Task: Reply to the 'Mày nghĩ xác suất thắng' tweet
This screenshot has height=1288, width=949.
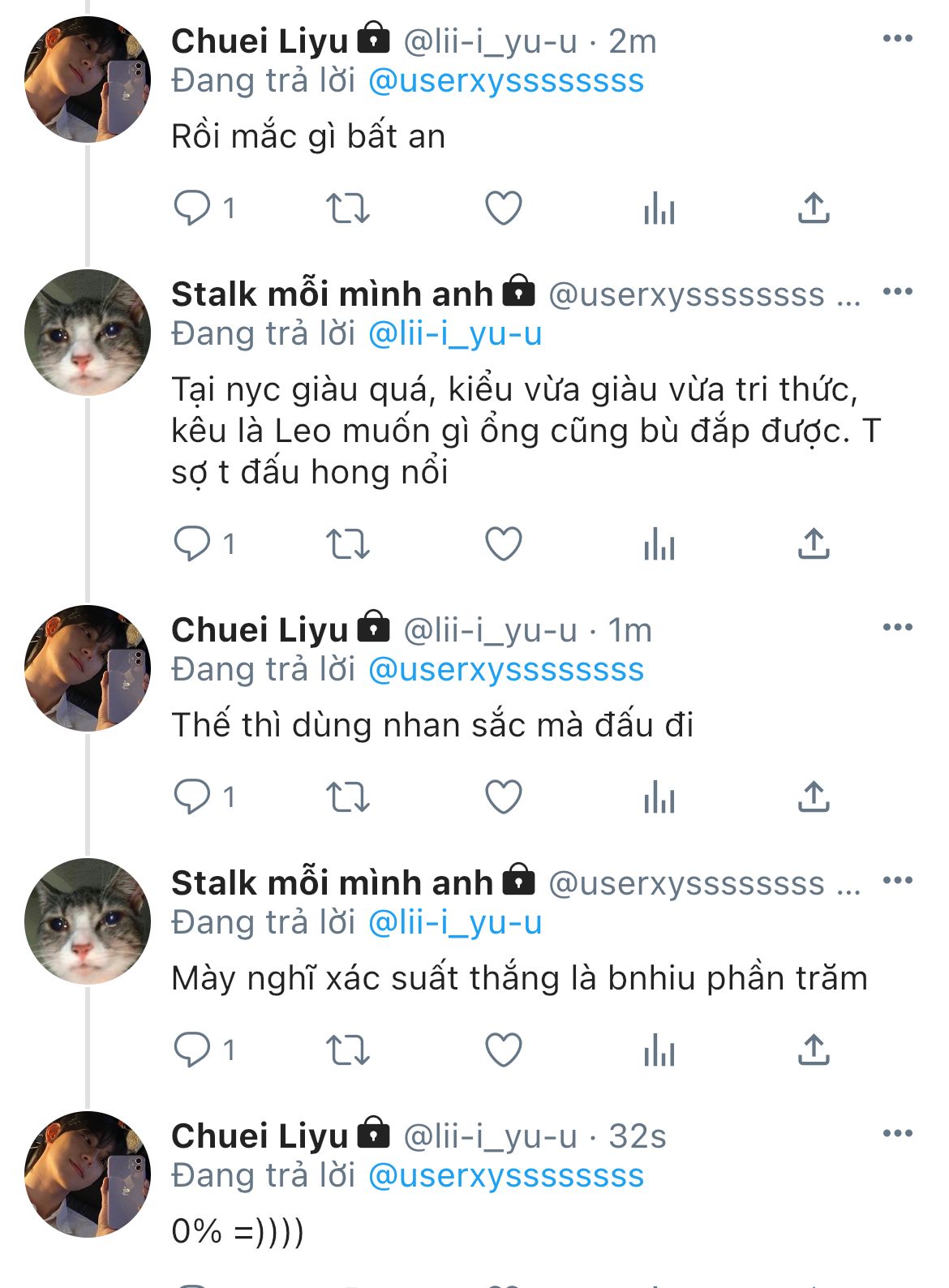Action: tap(192, 1050)
